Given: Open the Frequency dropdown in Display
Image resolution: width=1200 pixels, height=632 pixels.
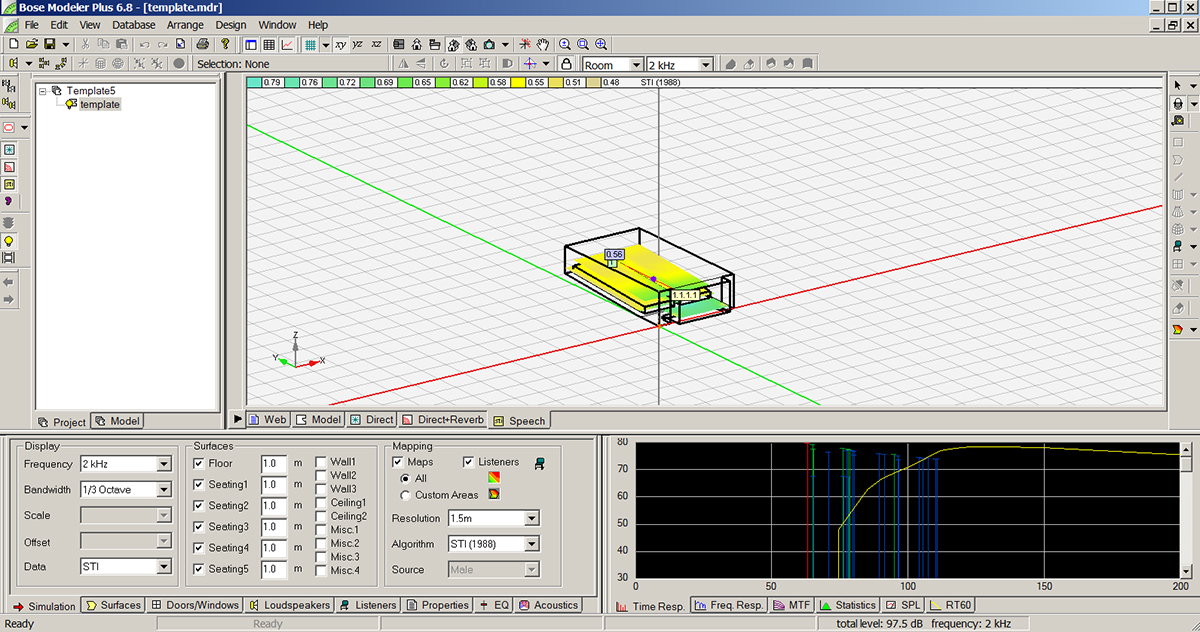Looking at the screenshot, I should tap(164, 465).
